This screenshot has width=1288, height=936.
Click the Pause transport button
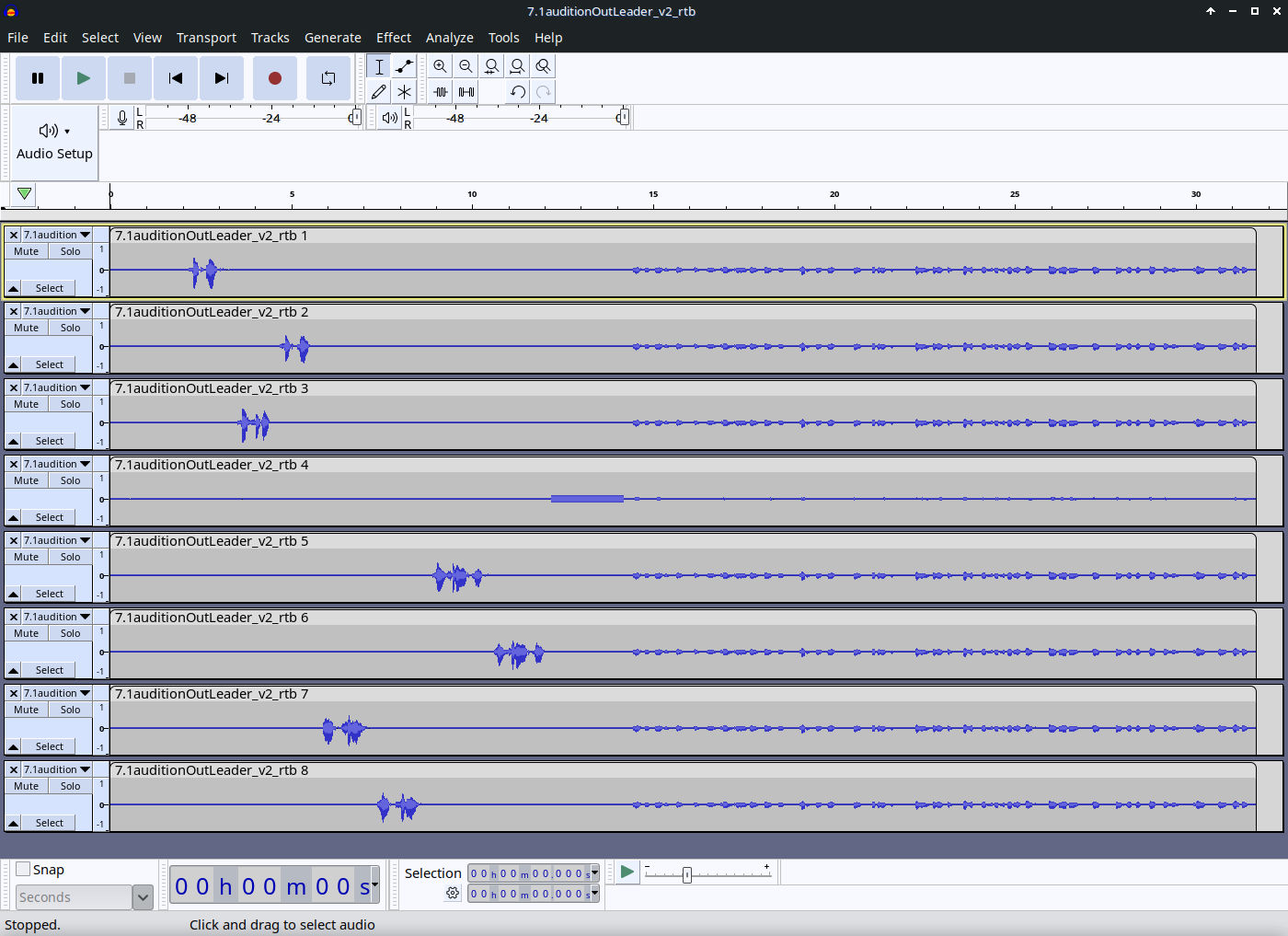[38, 78]
